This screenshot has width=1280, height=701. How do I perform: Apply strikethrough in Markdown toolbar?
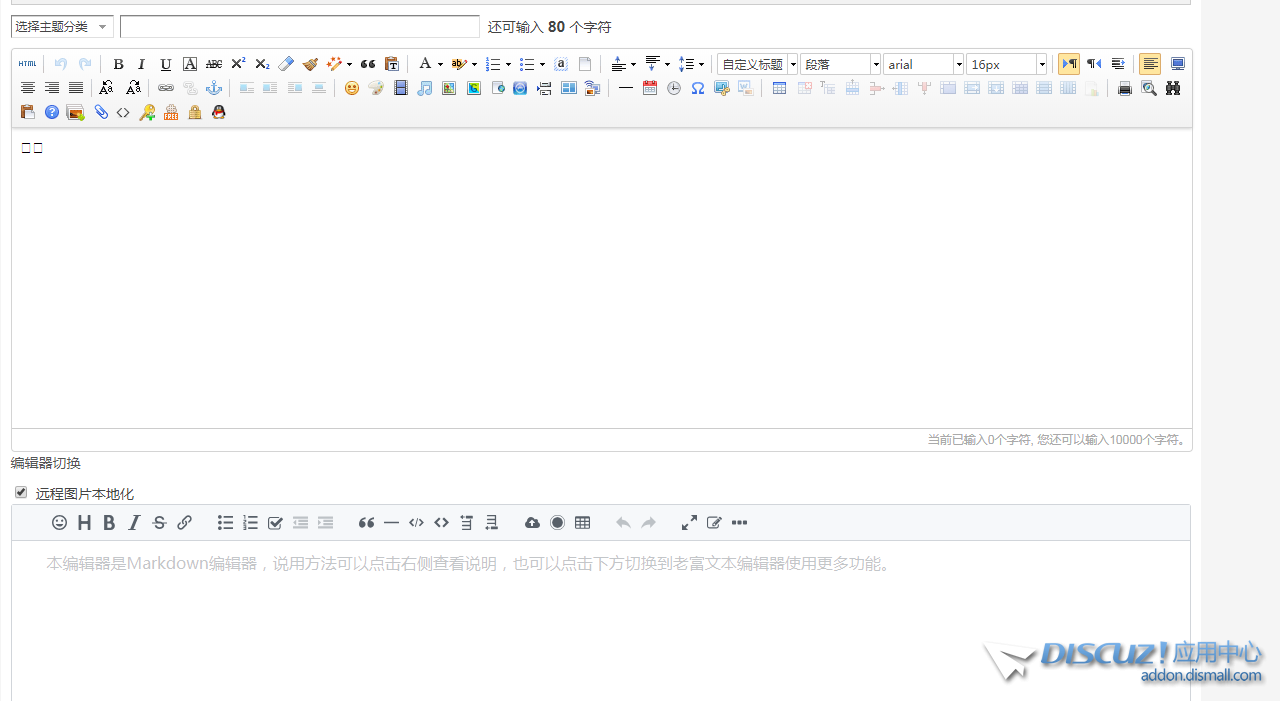159,523
